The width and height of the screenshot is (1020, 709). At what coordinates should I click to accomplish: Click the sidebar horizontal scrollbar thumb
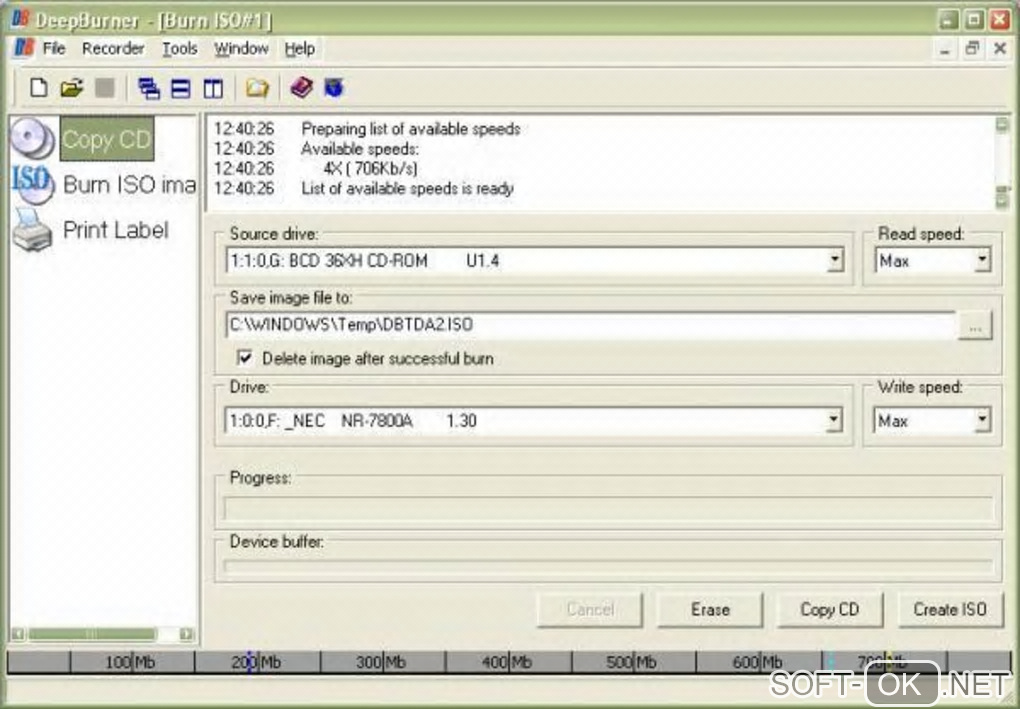point(92,634)
